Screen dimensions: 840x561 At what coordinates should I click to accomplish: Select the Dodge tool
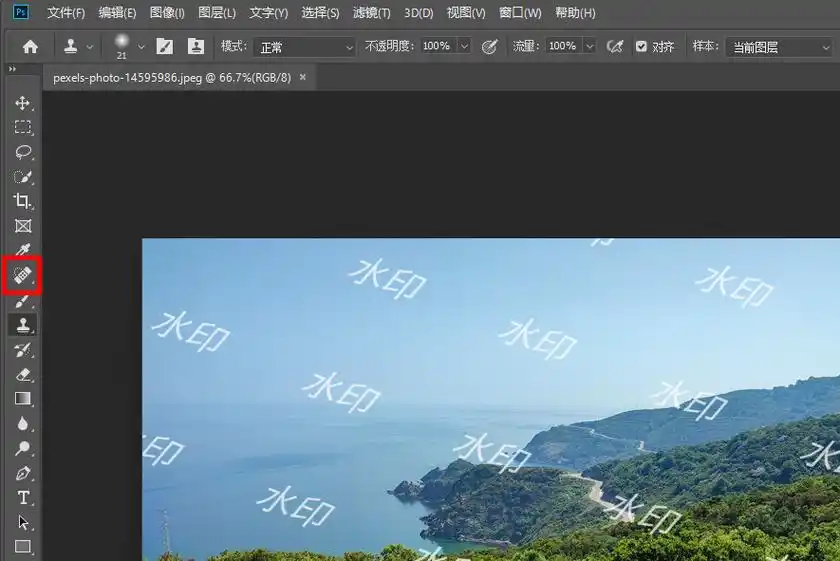click(22, 448)
